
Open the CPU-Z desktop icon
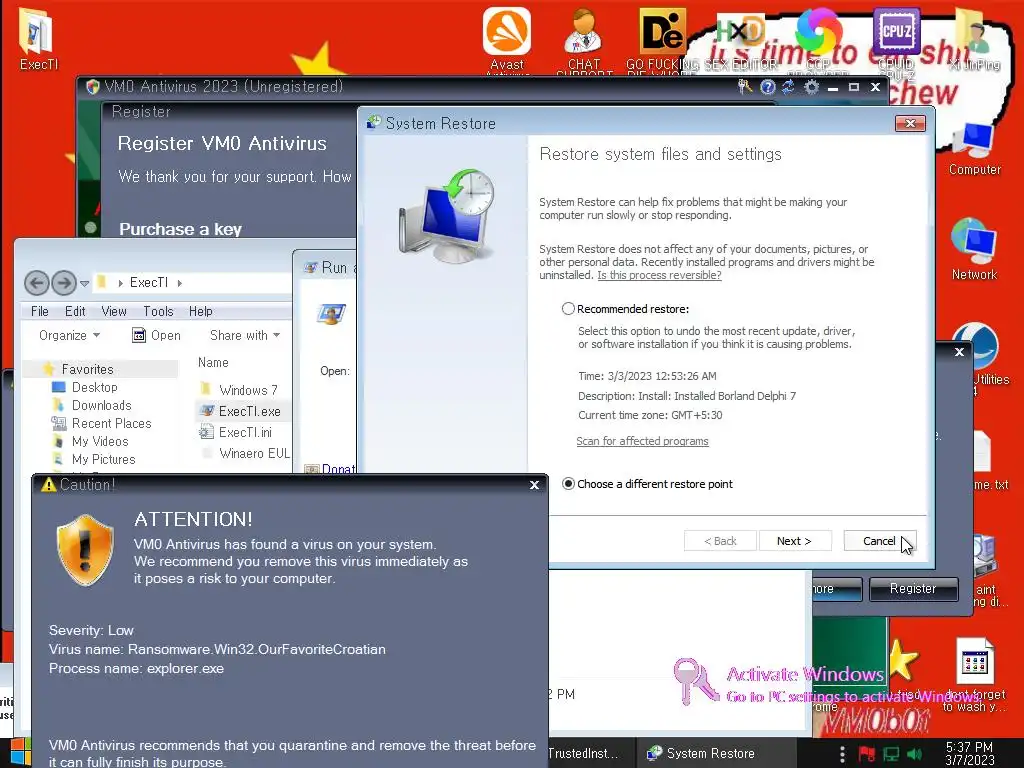896,38
